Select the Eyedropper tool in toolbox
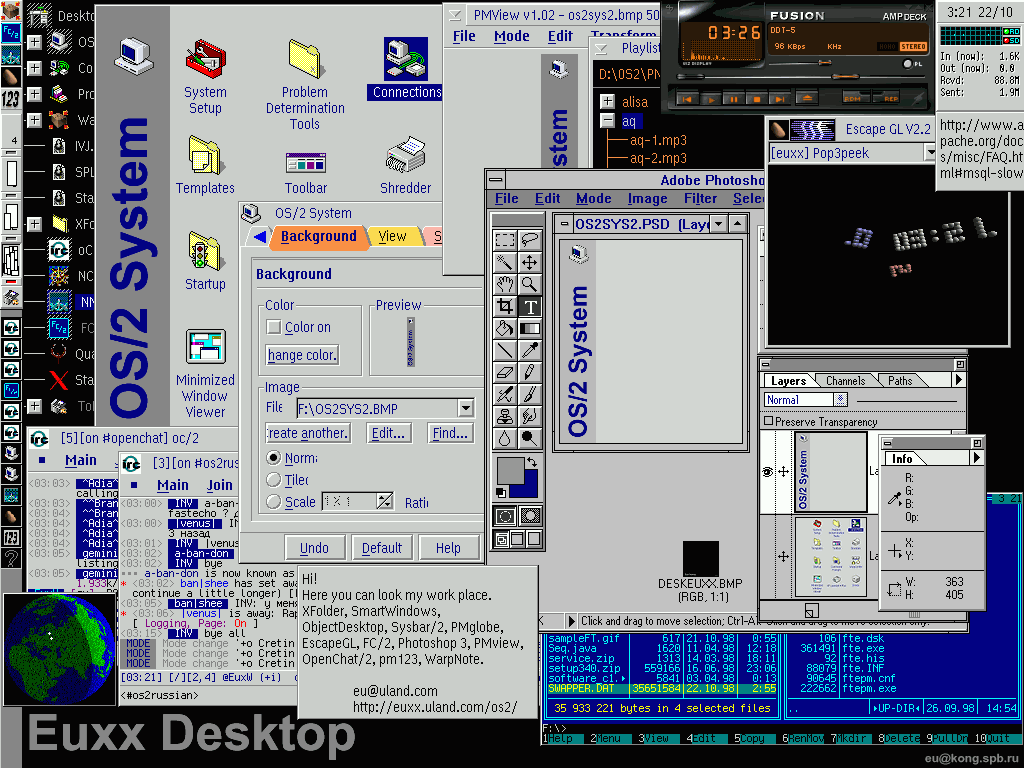This screenshot has height=768, width=1024. (530, 351)
